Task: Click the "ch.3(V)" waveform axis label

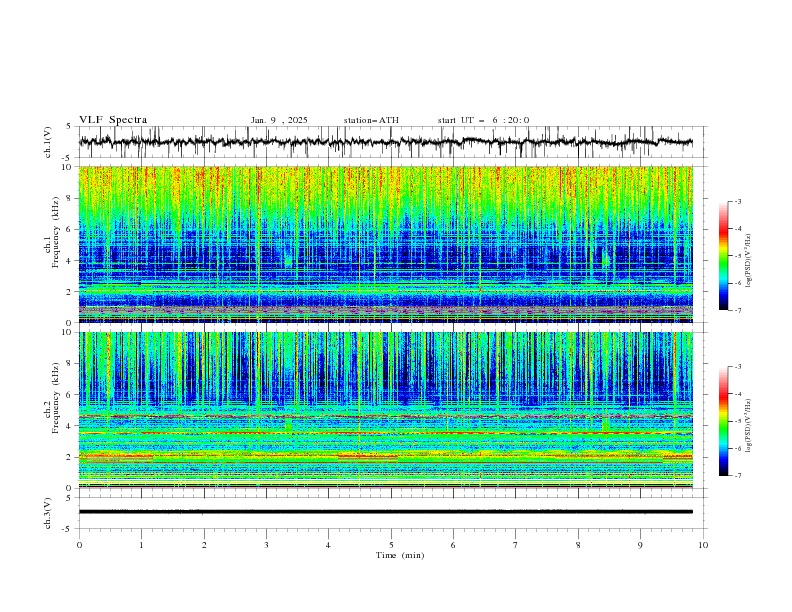Action: click(x=48, y=513)
